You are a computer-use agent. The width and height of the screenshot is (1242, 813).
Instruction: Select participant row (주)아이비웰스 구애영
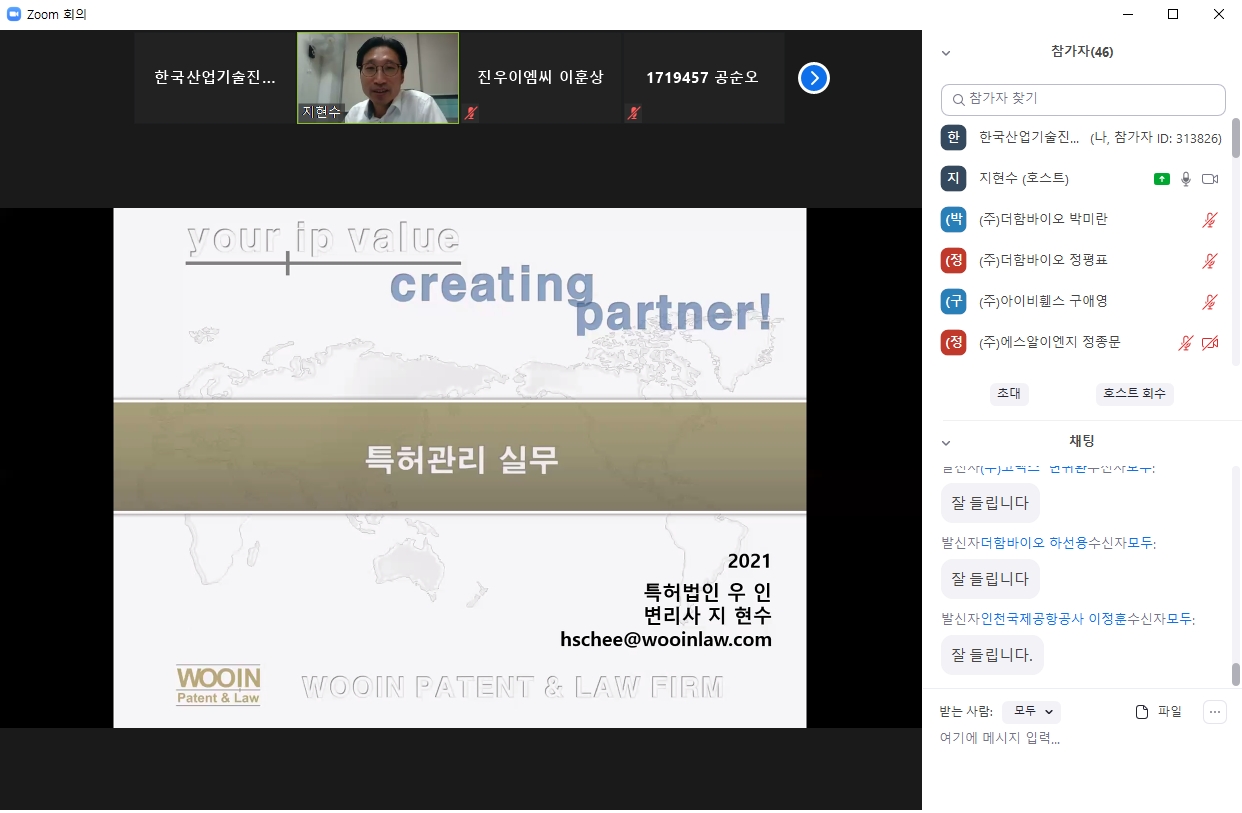1083,302
